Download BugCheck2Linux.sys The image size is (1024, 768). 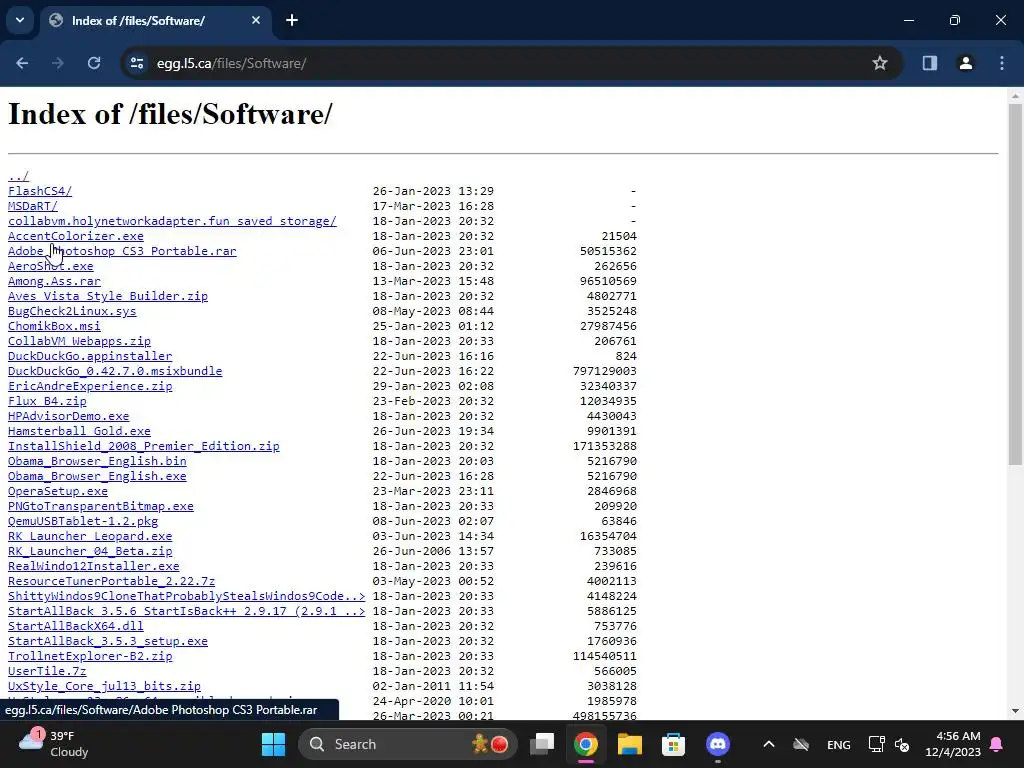[x=72, y=312]
